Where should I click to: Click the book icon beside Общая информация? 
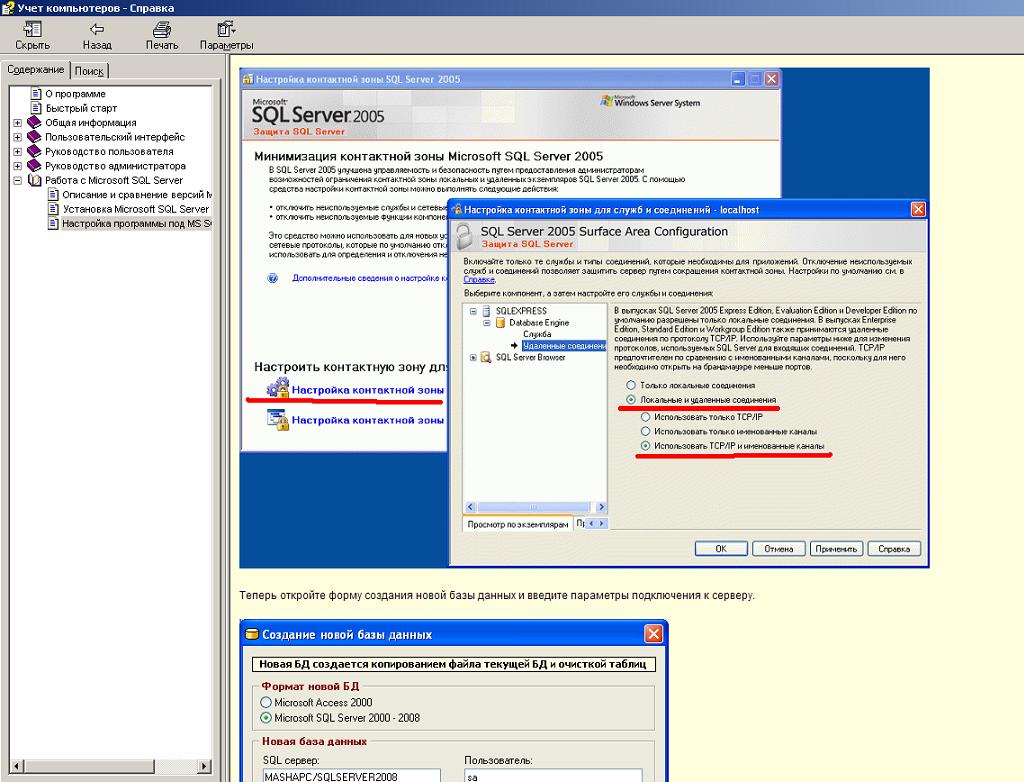click(34, 123)
